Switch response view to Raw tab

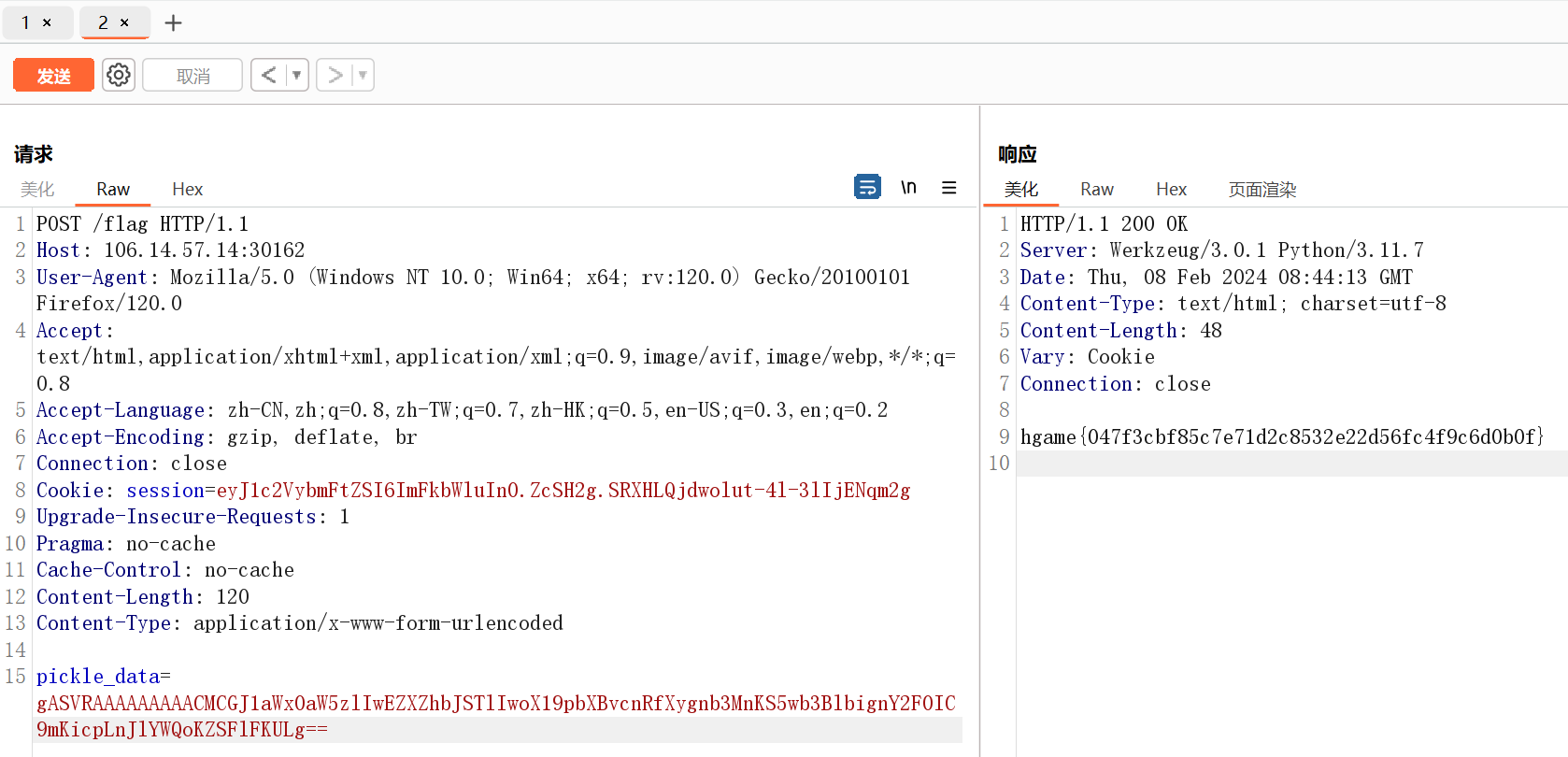tap(1096, 189)
